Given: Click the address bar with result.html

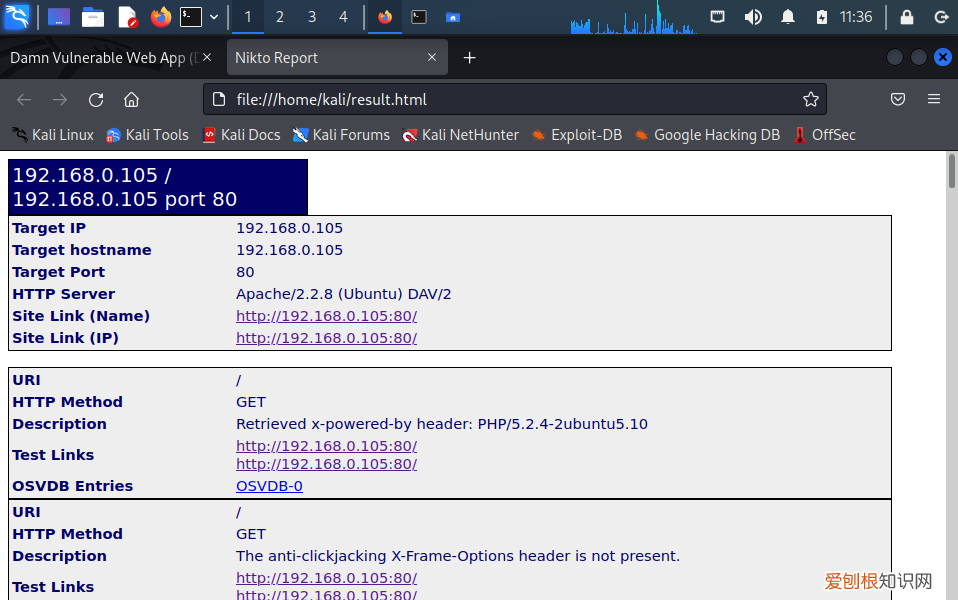Looking at the screenshot, I should click(500, 99).
